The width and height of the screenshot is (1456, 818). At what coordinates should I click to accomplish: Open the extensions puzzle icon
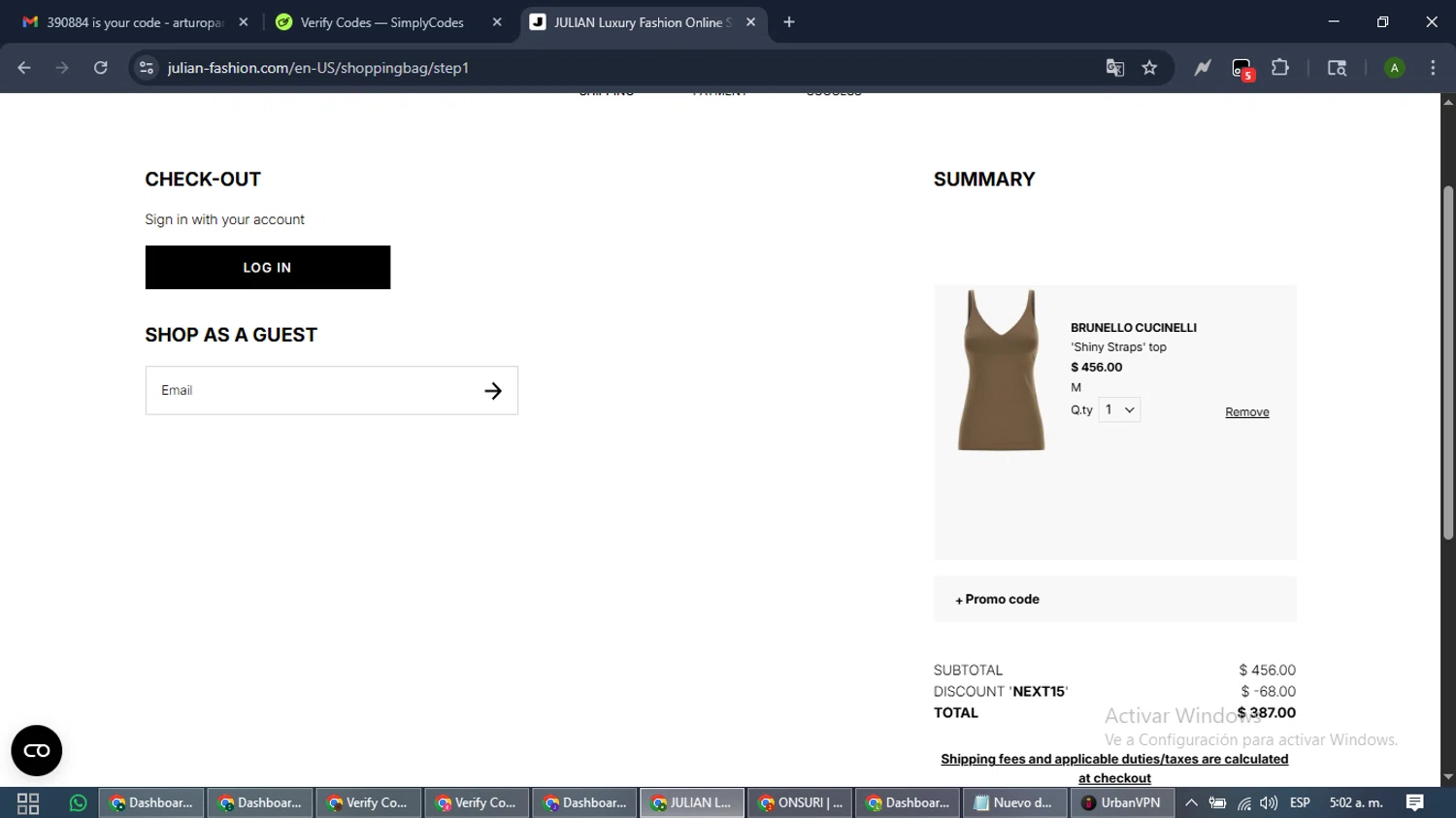tap(1280, 68)
